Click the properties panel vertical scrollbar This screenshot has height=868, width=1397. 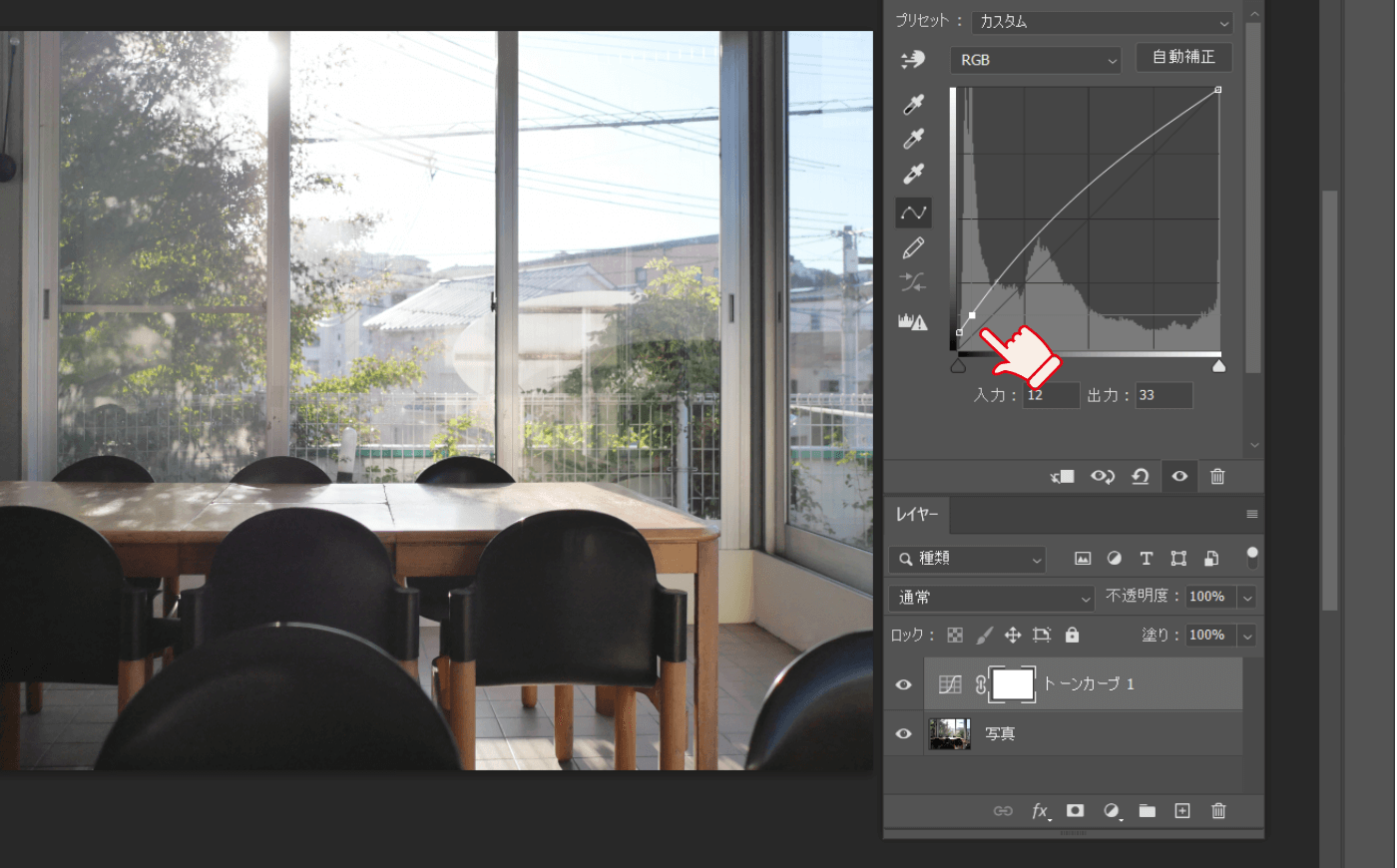pyautogui.click(x=1254, y=198)
